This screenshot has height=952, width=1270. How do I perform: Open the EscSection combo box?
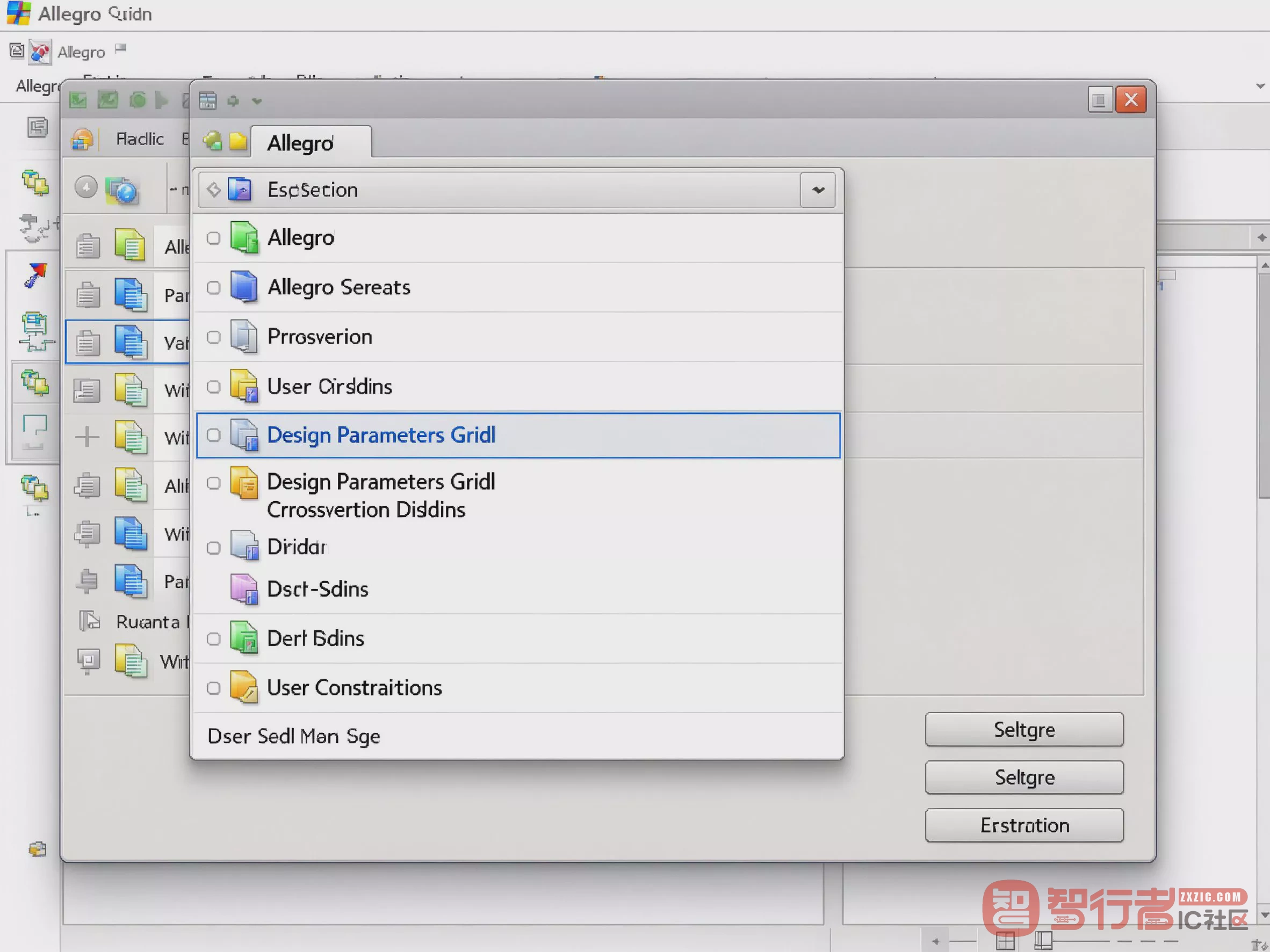pos(516,190)
